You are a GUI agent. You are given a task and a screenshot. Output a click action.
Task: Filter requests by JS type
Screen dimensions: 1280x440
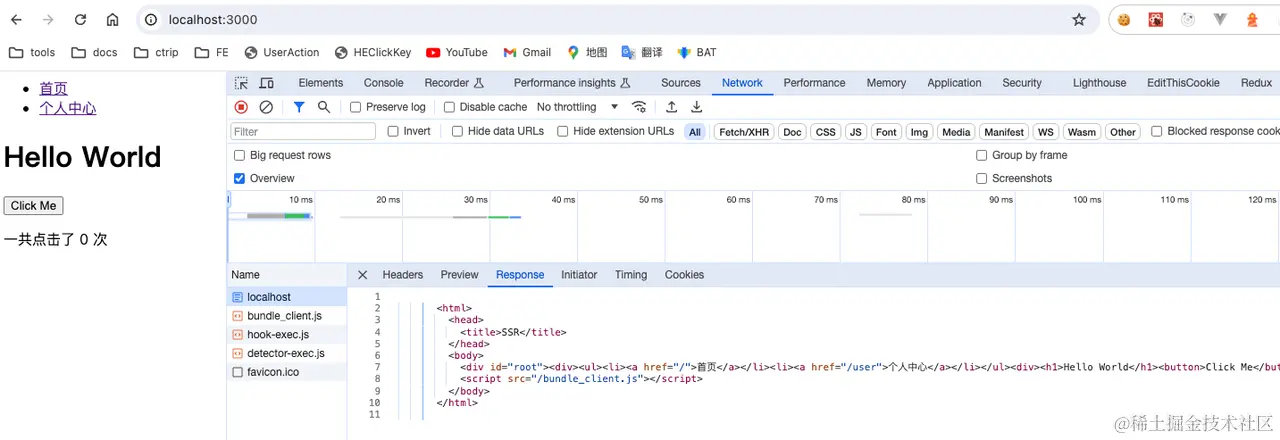click(855, 132)
